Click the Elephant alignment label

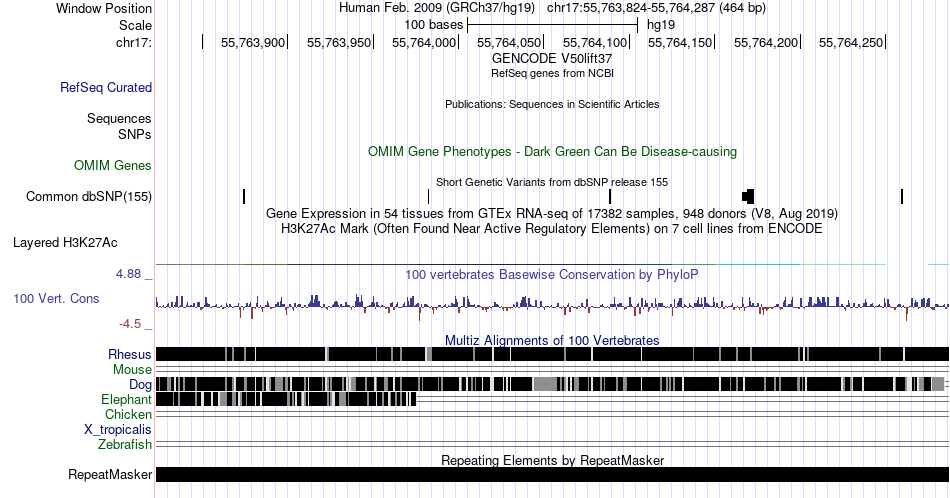[x=127, y=399]
